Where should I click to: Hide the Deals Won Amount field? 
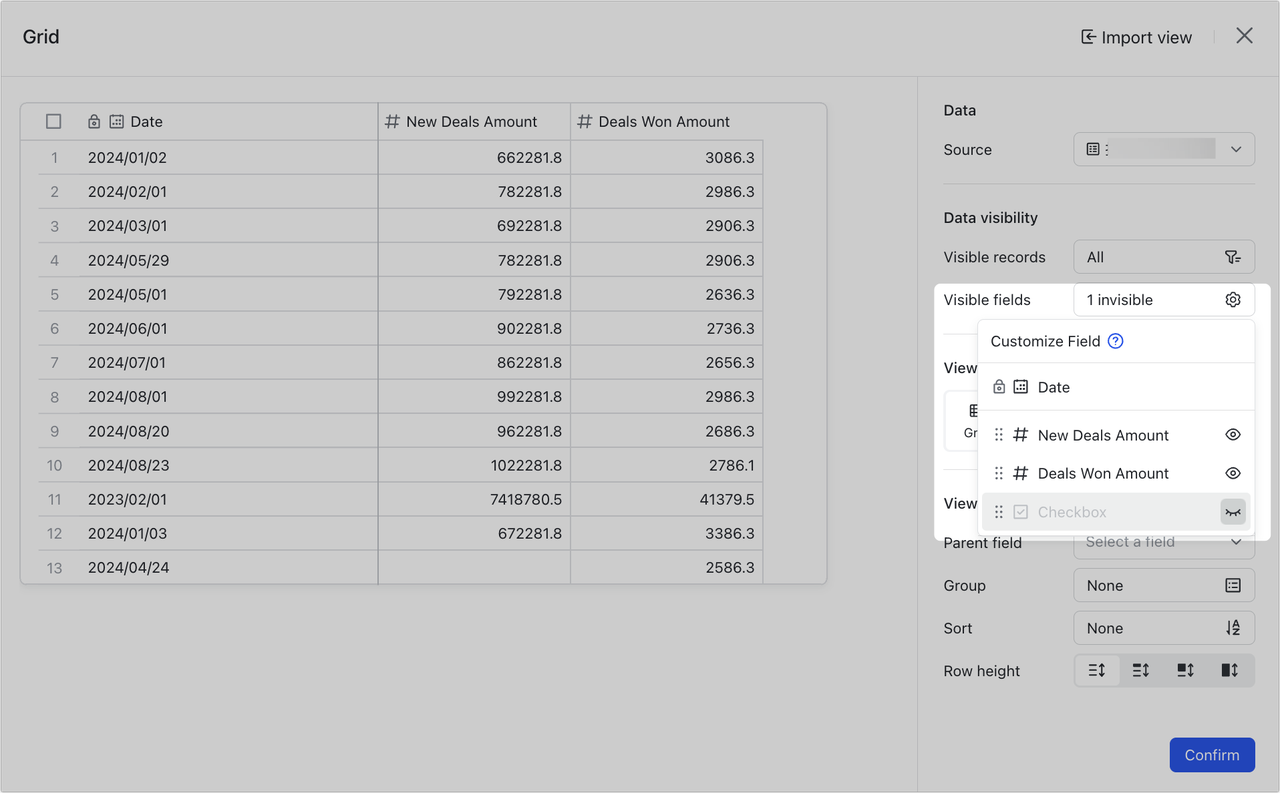[1233, 474]
